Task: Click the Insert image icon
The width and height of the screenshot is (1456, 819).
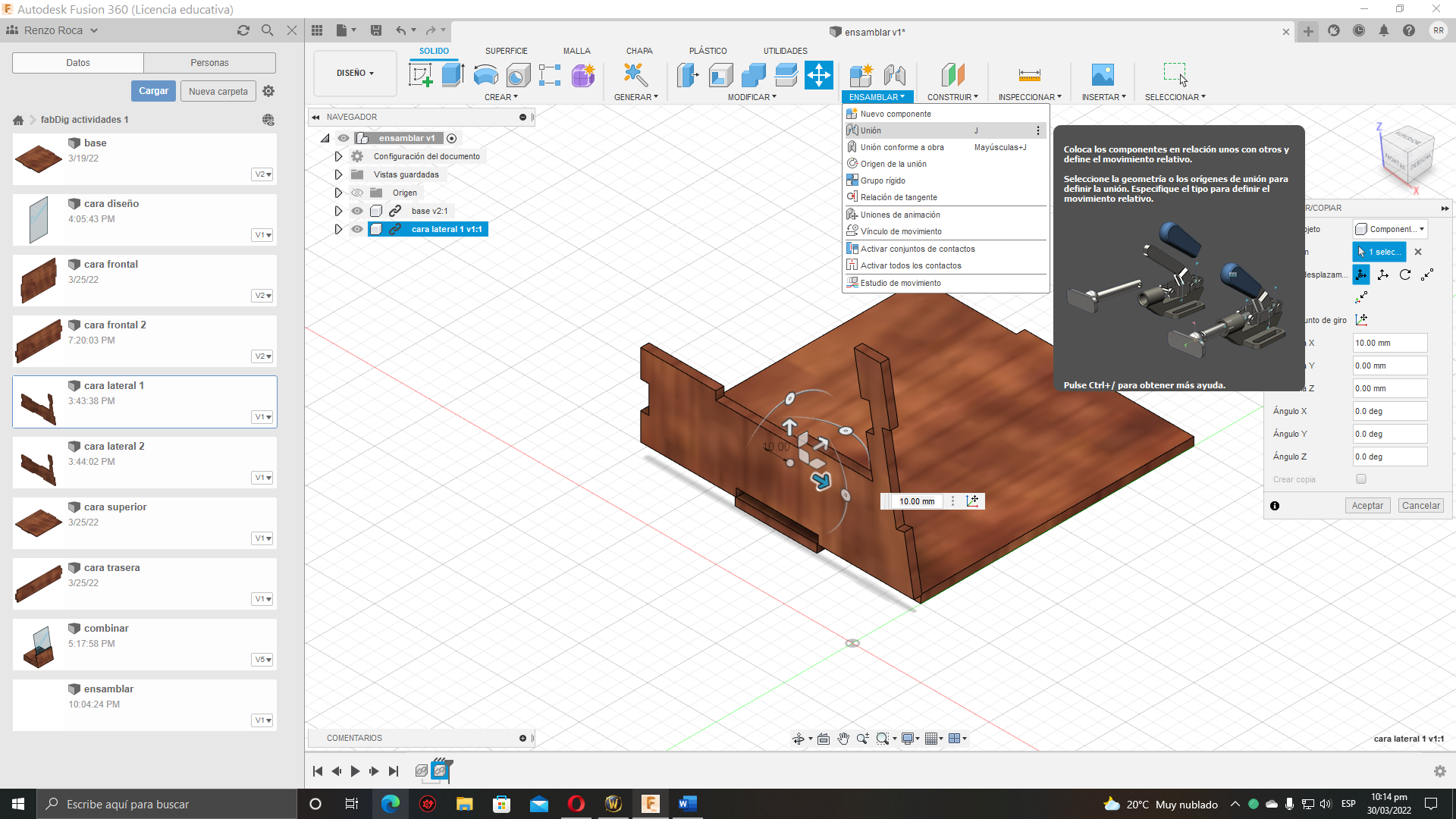Action: (x=1103, y=75)
